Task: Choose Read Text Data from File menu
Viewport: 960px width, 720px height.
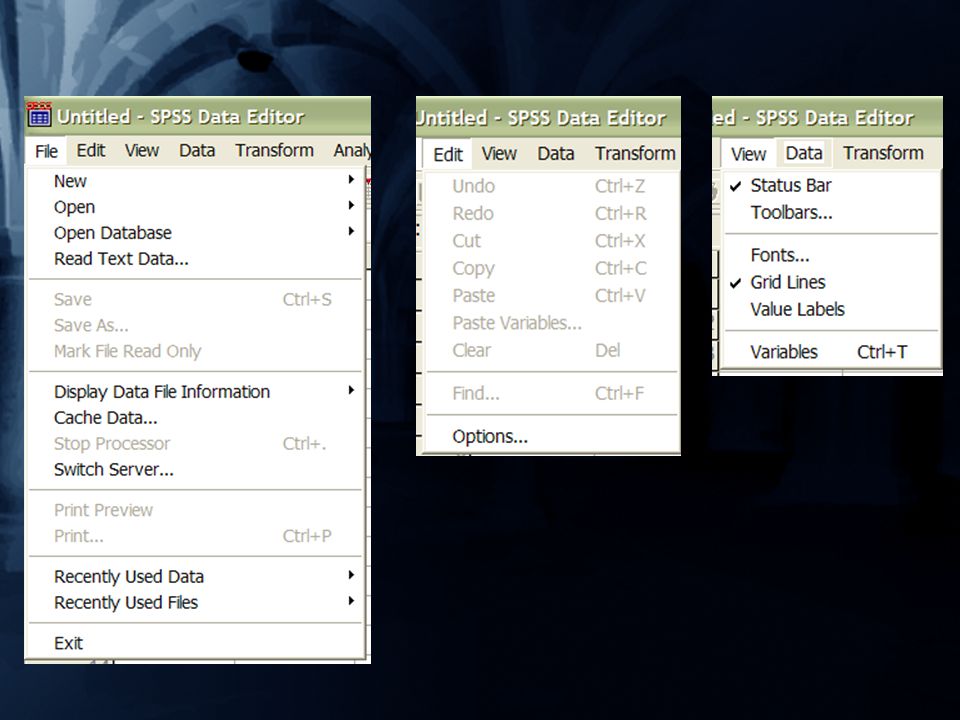Action: 196,259
